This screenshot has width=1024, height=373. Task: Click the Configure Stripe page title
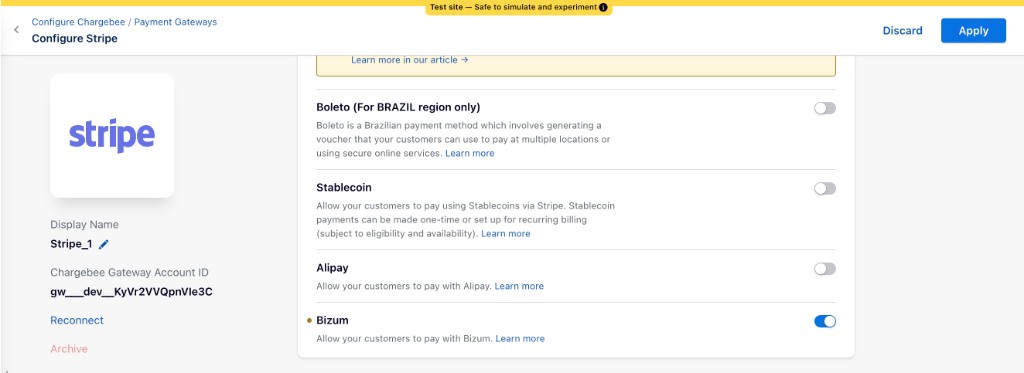tap(74, 39)
